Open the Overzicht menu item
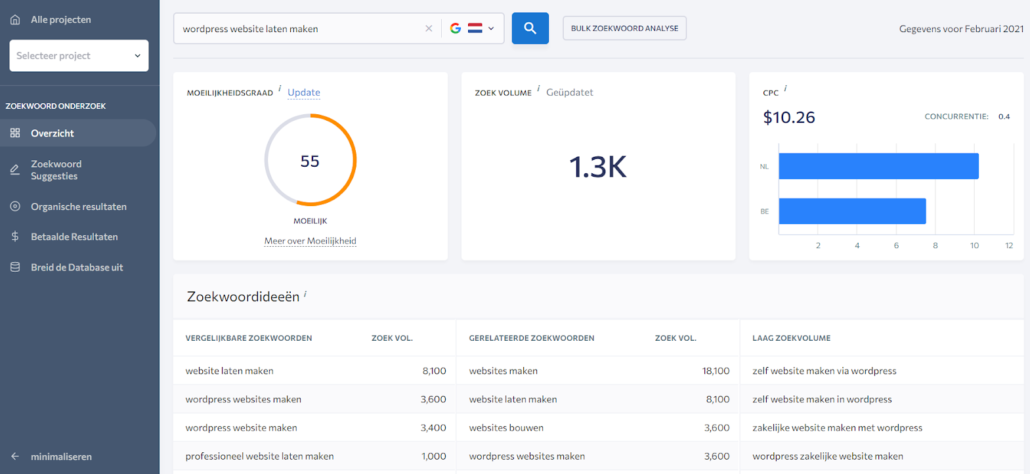1030x474 pixels. pos(78,133)
